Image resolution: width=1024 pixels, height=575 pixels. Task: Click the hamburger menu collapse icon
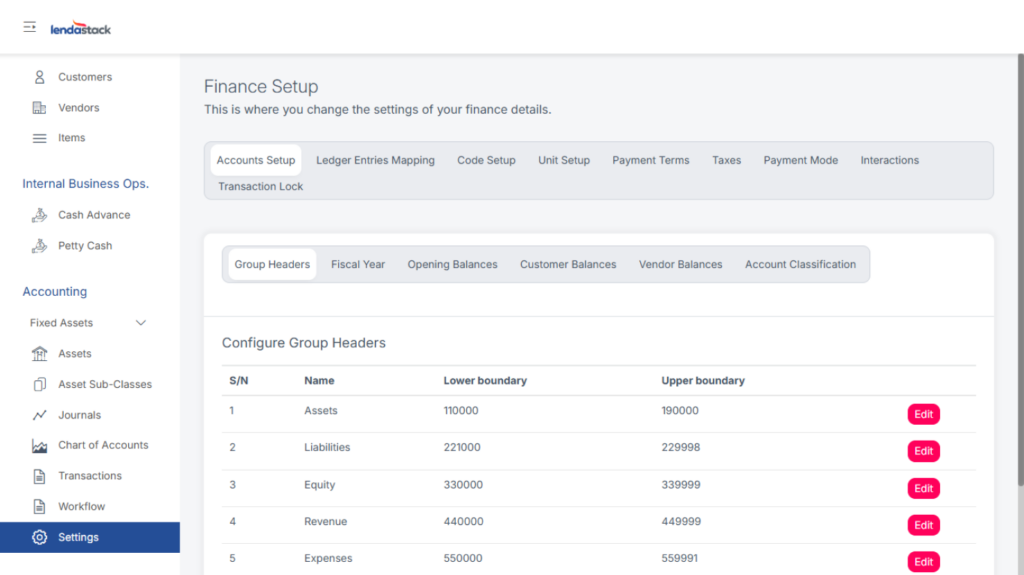point(30,27)
